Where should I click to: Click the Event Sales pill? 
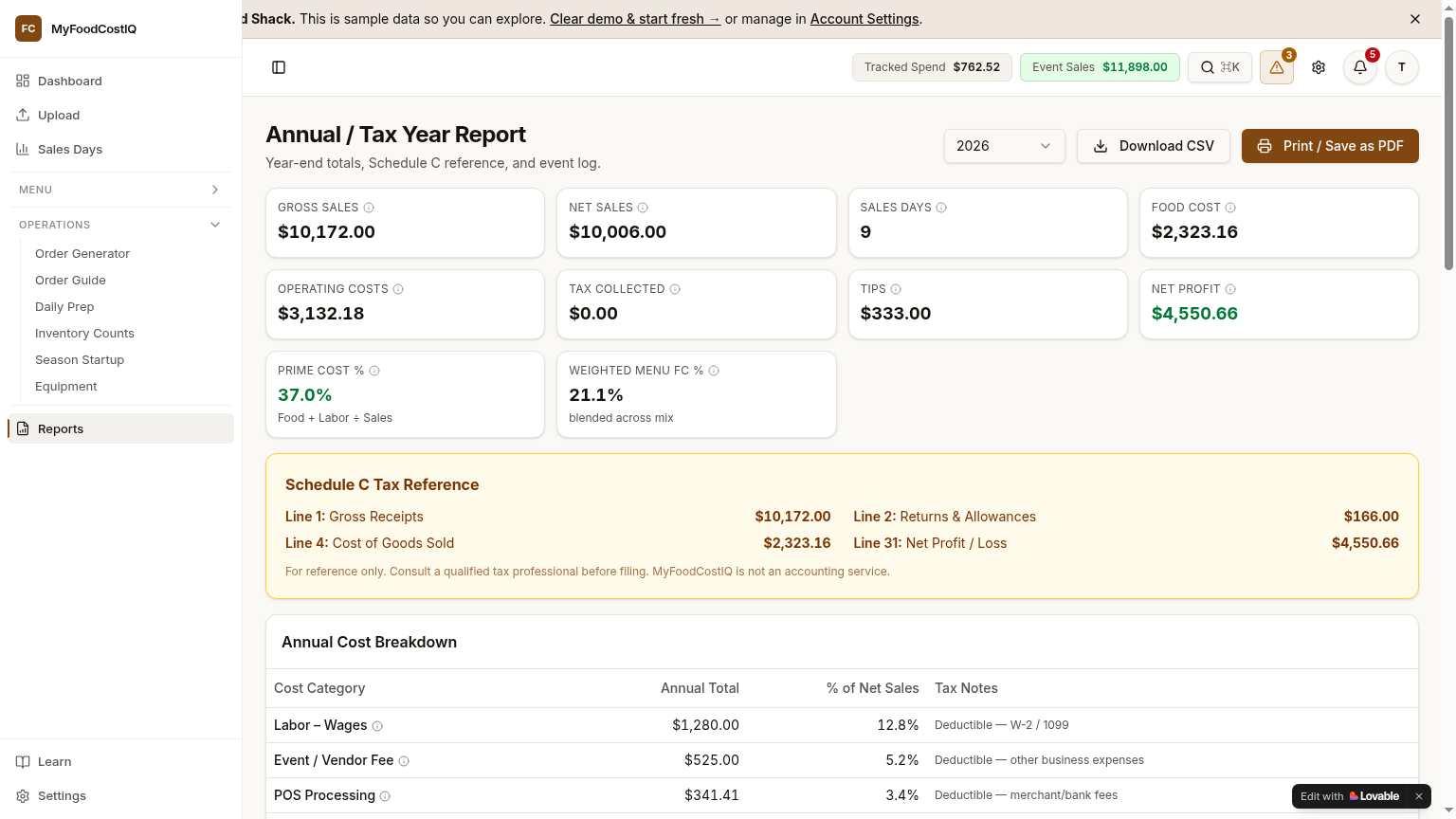(x=1100, y=67)
